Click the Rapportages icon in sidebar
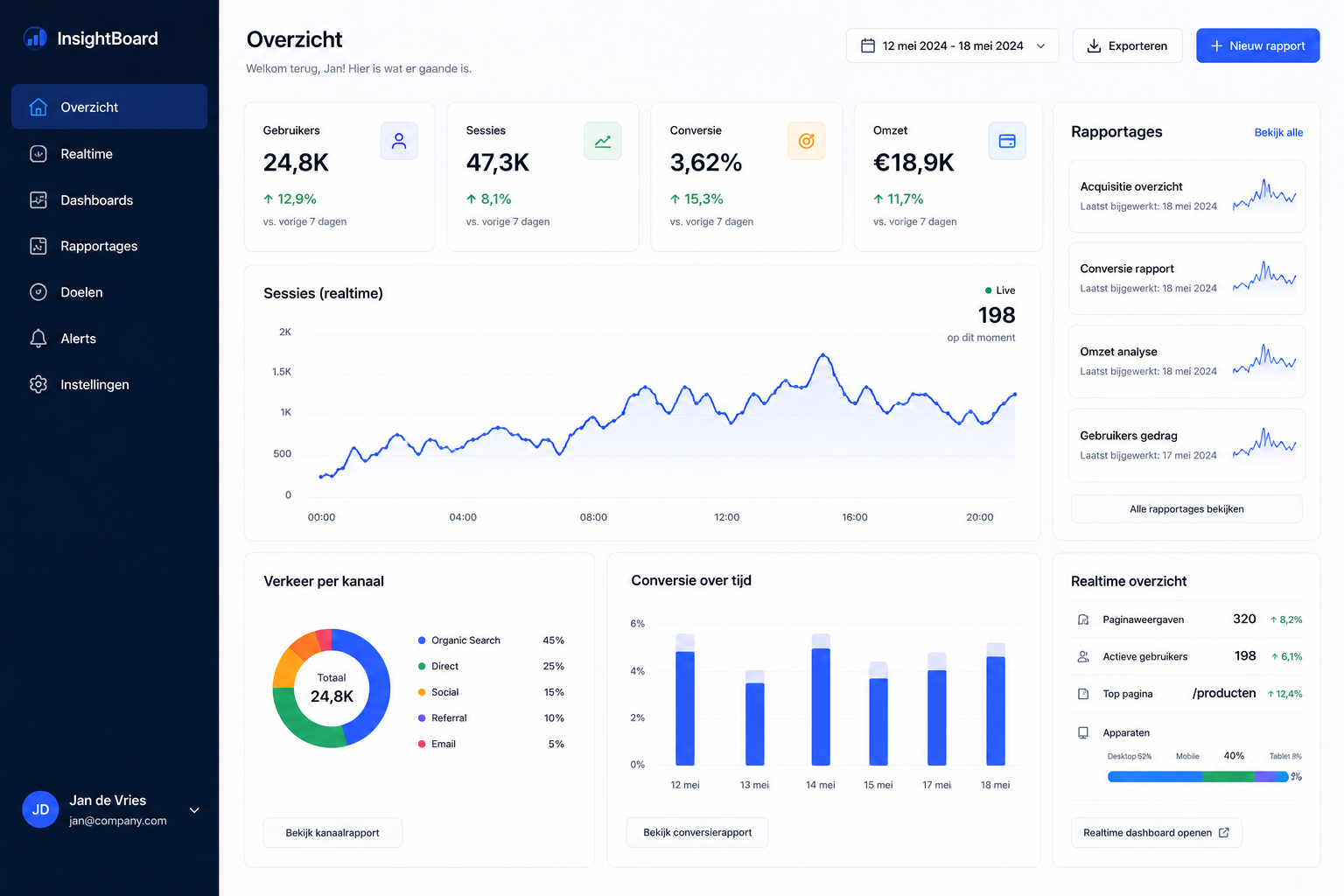This screenshot has width=1344, height=896. [38, 246]
